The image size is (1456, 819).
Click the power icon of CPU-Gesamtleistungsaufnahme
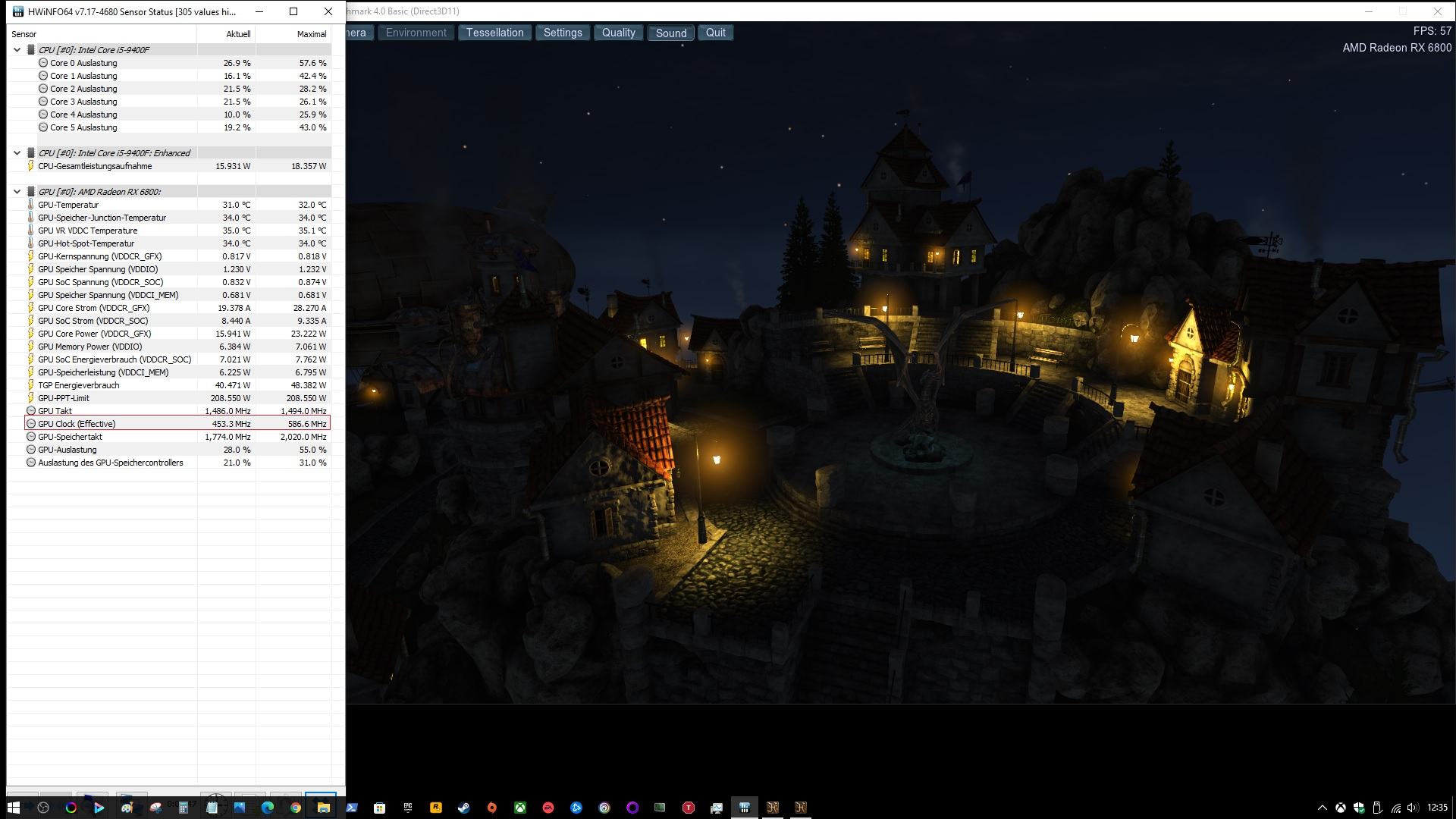[30, 166]
